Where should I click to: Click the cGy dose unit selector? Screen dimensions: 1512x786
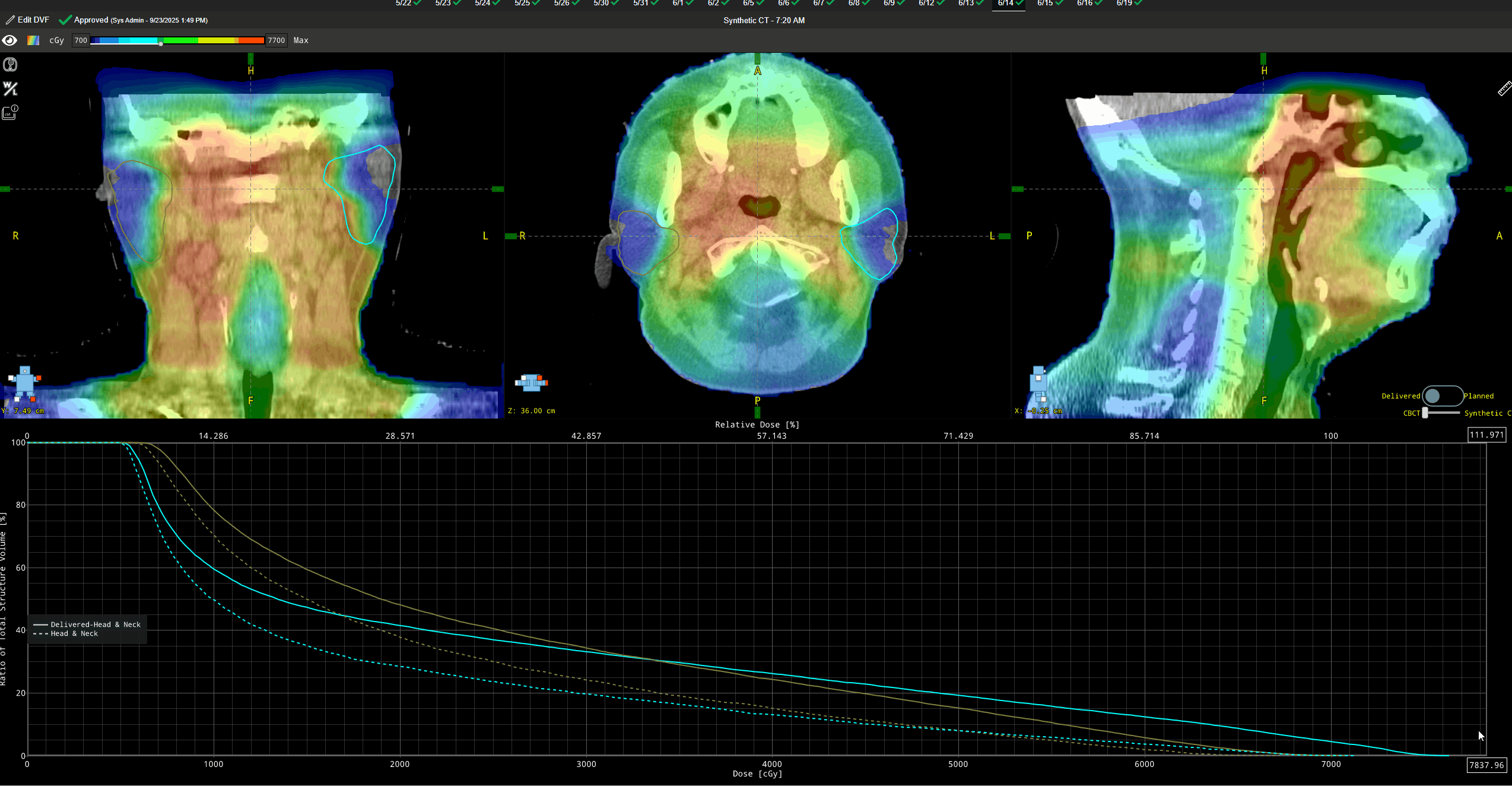[56, 40]
